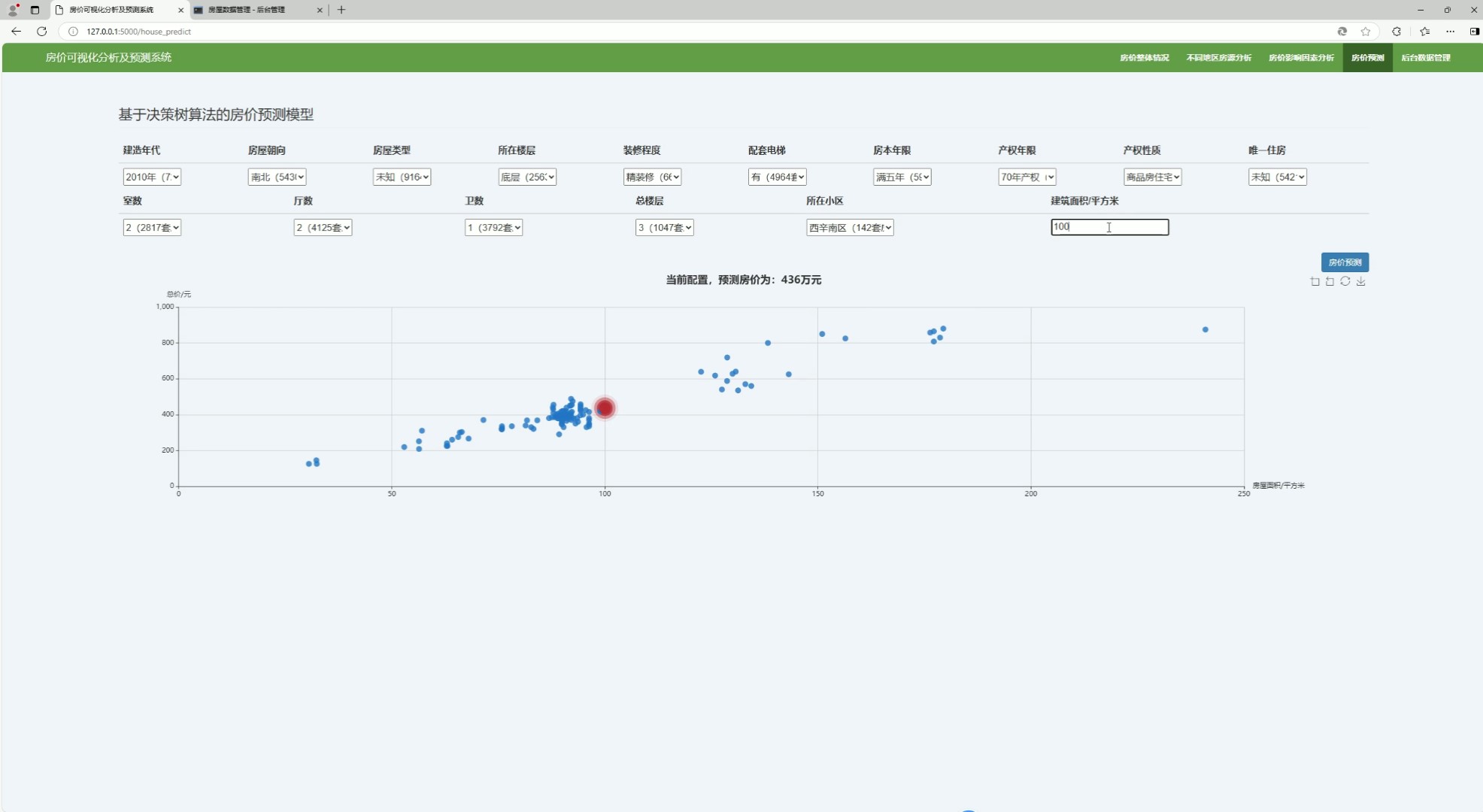This screenshot has width=1483, height=812.
Task: Click the browser refresh button
Action: click(42, 32)
